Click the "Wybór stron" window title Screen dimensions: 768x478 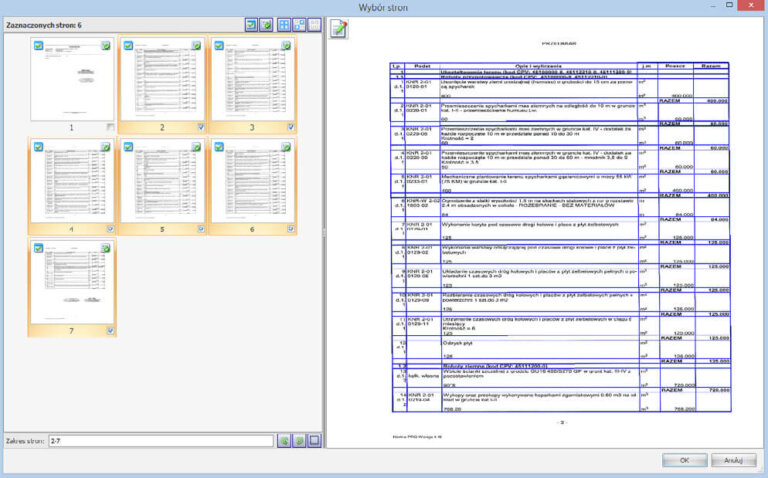383,7
